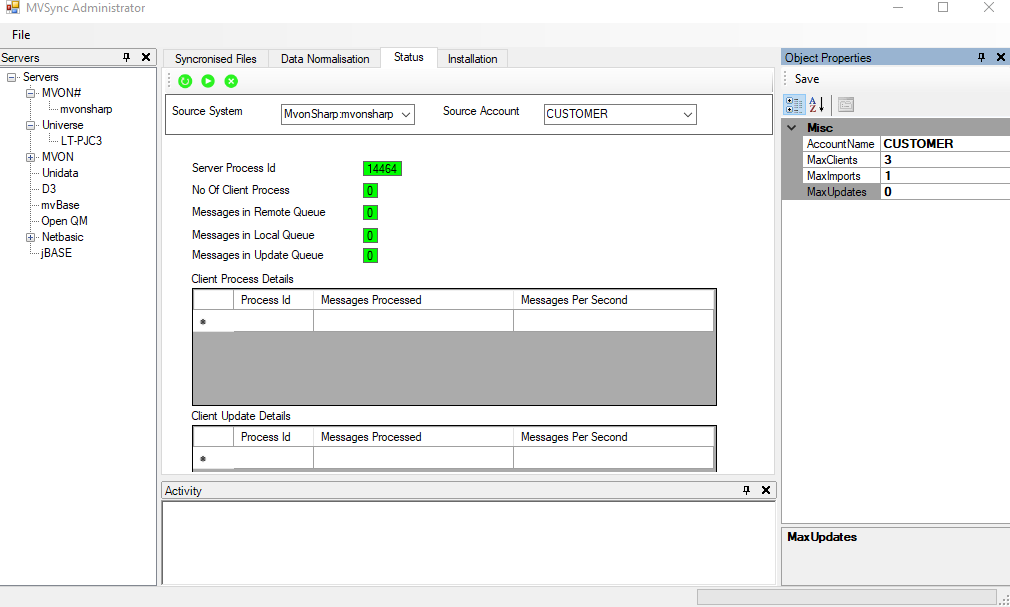Expand the Netbasic tree node
The width and height of the screenshot is (1010, 607).
coord(30,237)
